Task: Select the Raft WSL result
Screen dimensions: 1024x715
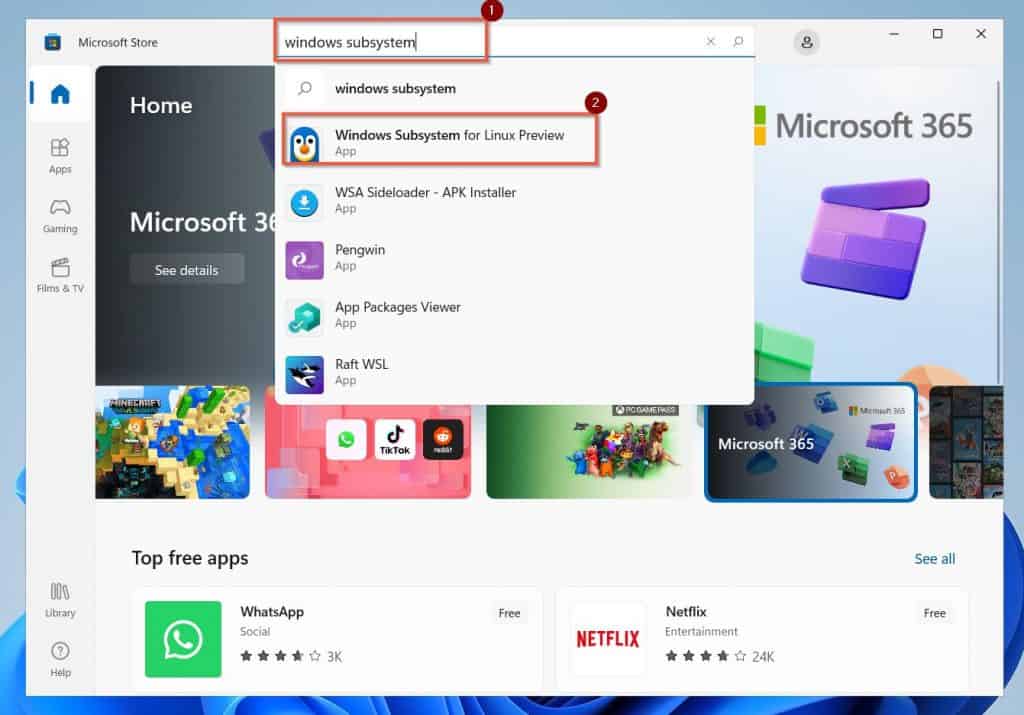Action: (515, 372)
